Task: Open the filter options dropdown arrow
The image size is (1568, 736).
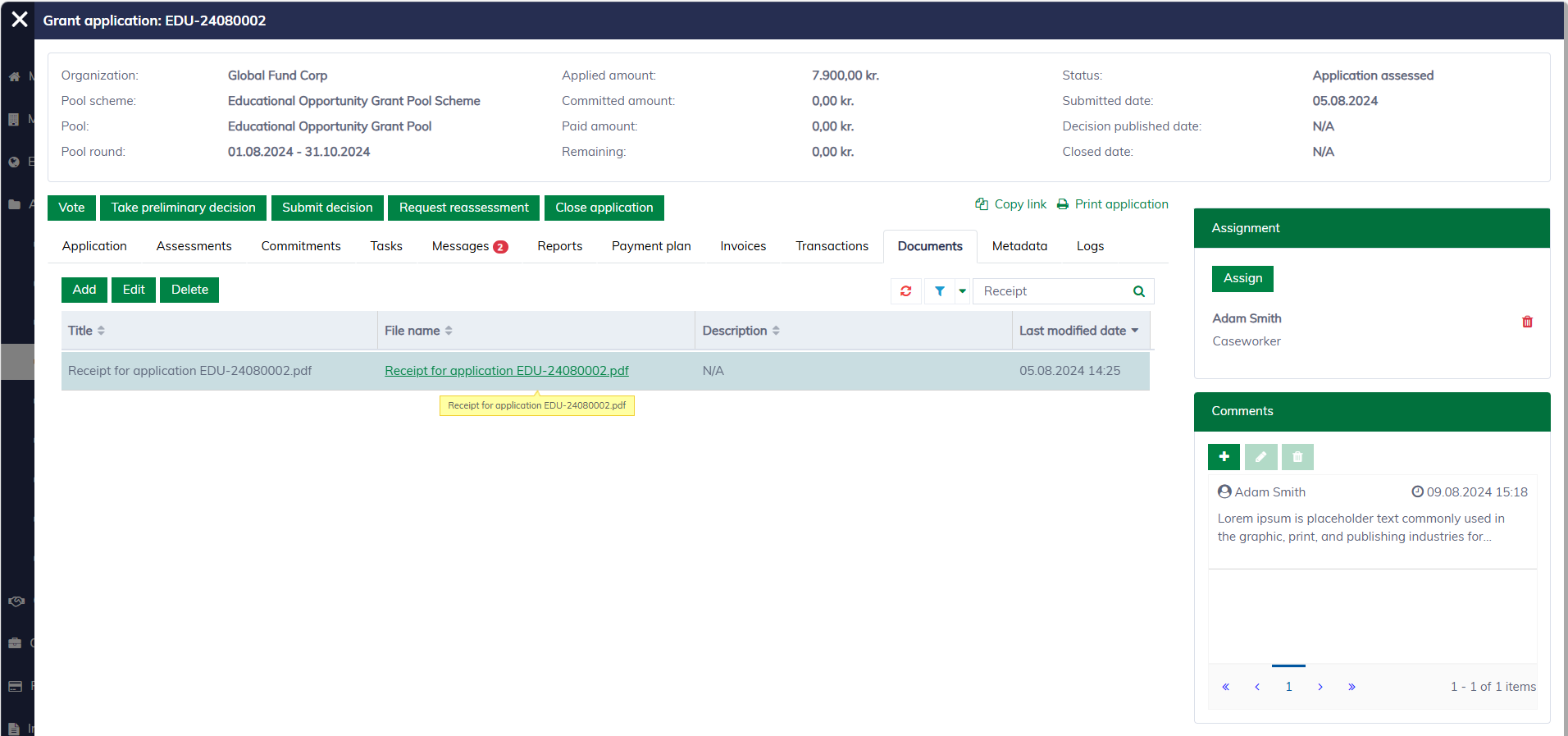Action: [962, 291]
